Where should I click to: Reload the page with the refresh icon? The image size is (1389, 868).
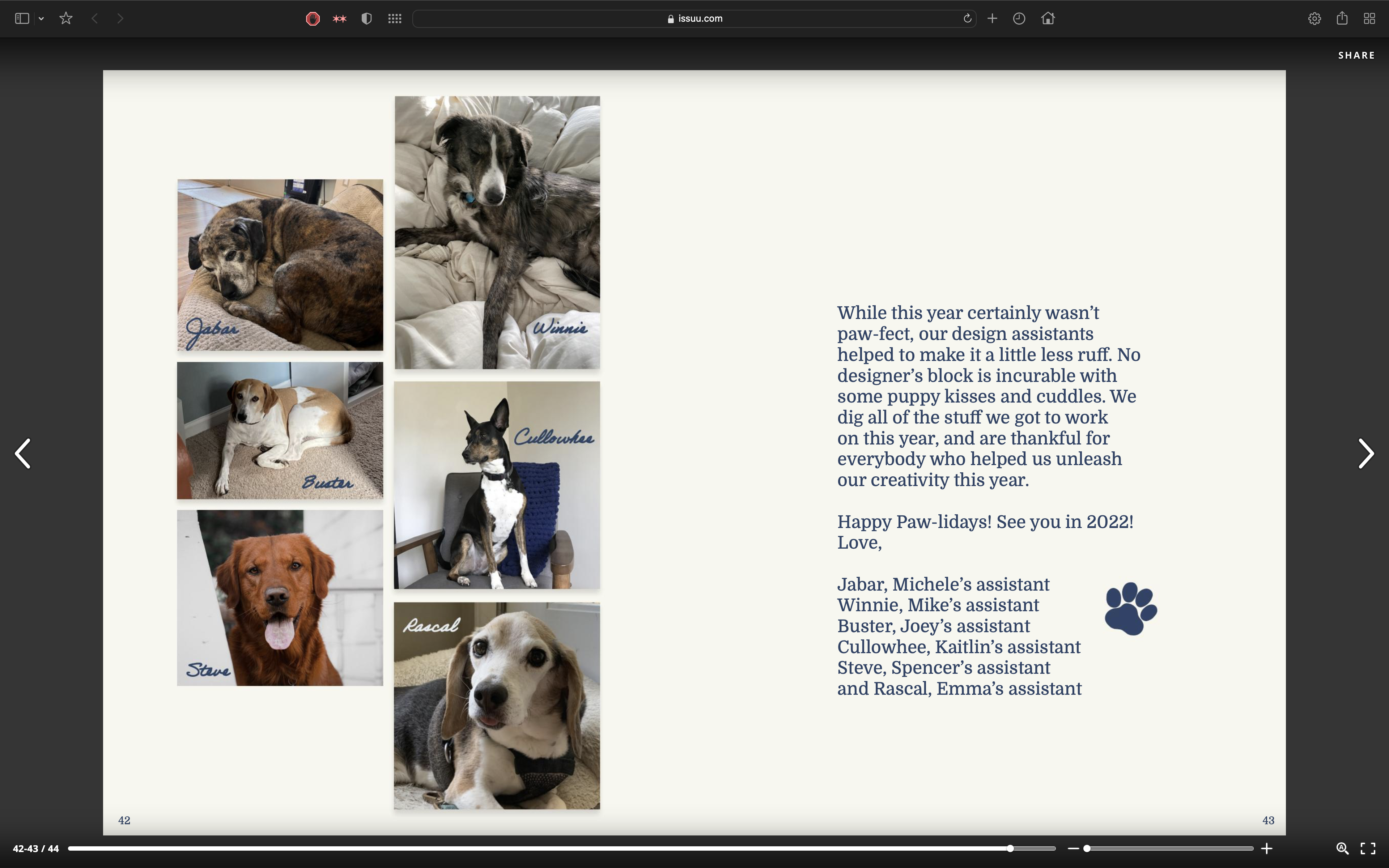967,18
